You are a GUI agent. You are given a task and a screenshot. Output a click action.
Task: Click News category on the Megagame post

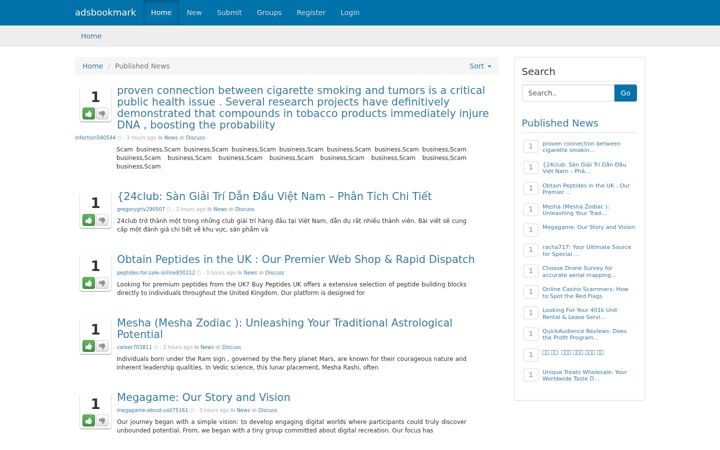tap(243, 410)
